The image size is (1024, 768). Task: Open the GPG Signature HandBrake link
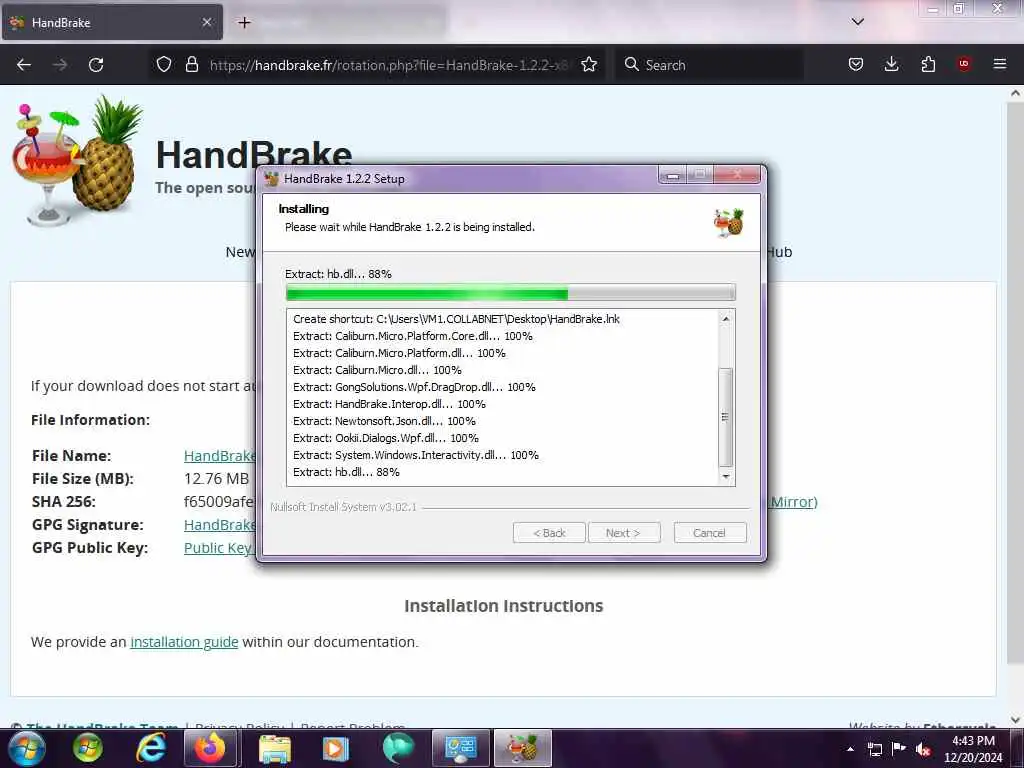pos(219,525)
